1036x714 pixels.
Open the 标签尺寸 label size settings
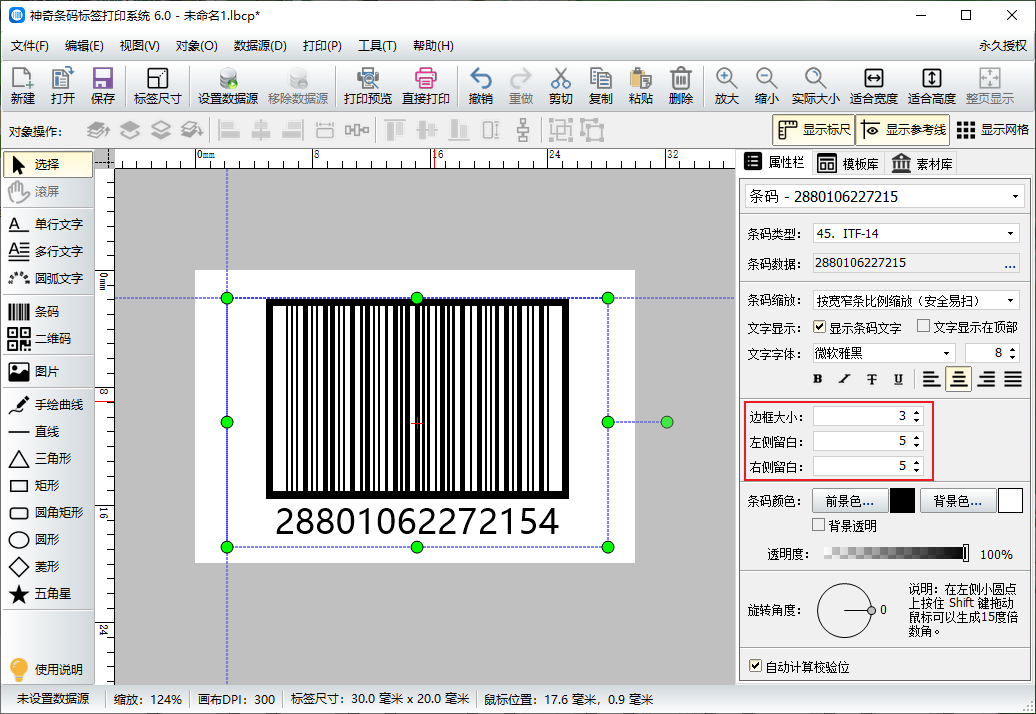click(157, 86)
